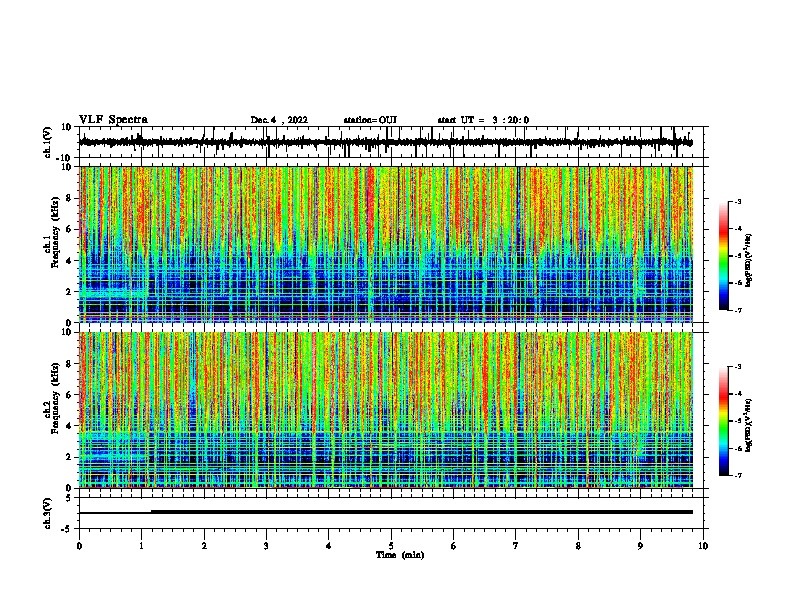Click the "-3" tick on ch.1 color bar
The height and width of the screenshot is (612, 792).
738,201
